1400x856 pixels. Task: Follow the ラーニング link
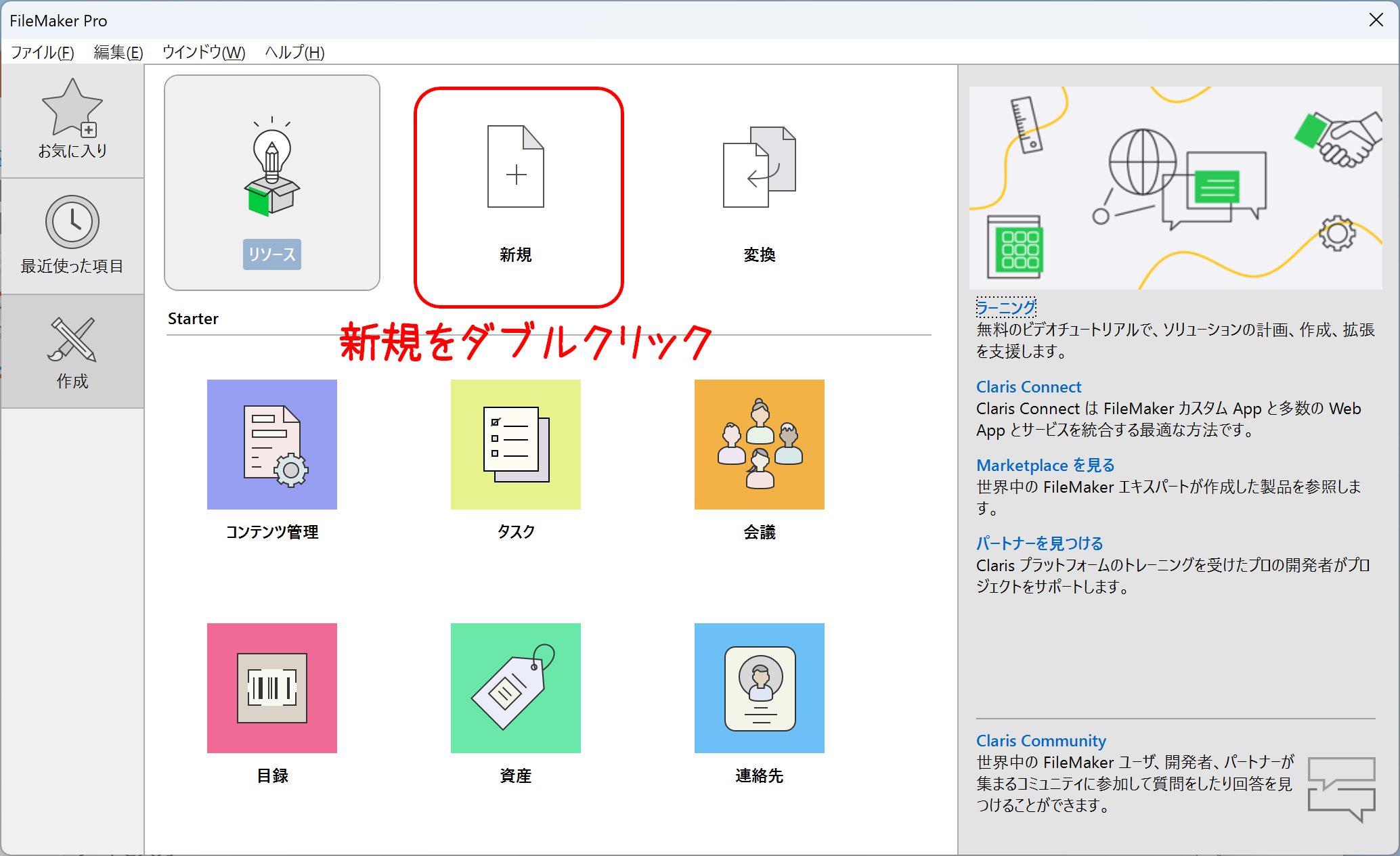1005,307
